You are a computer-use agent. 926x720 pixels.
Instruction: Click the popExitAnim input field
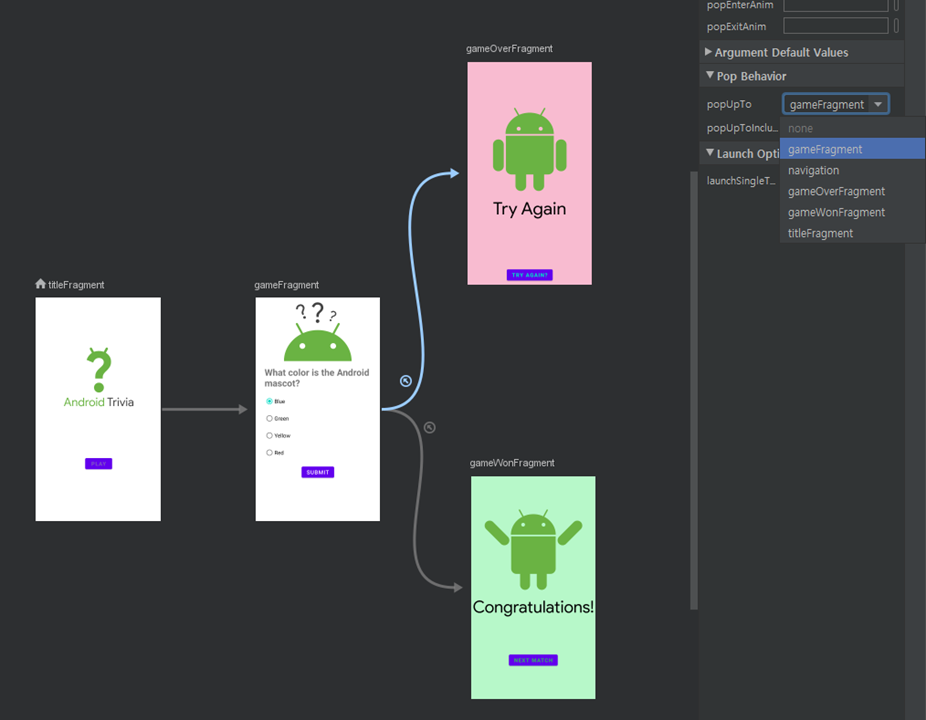tap(836, 26)
